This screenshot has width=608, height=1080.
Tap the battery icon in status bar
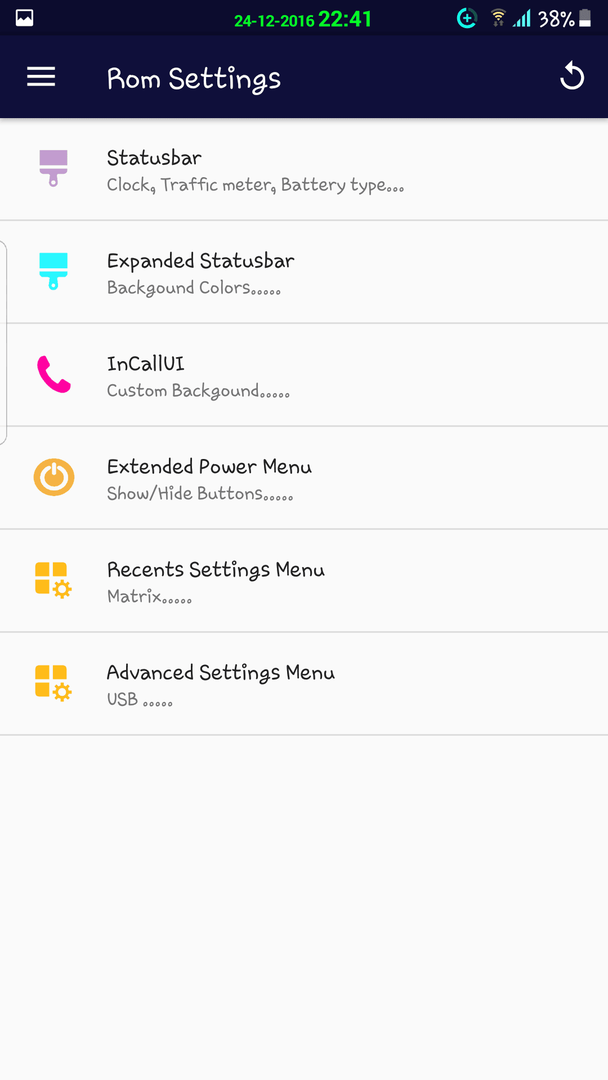click(x=585, y=19)
